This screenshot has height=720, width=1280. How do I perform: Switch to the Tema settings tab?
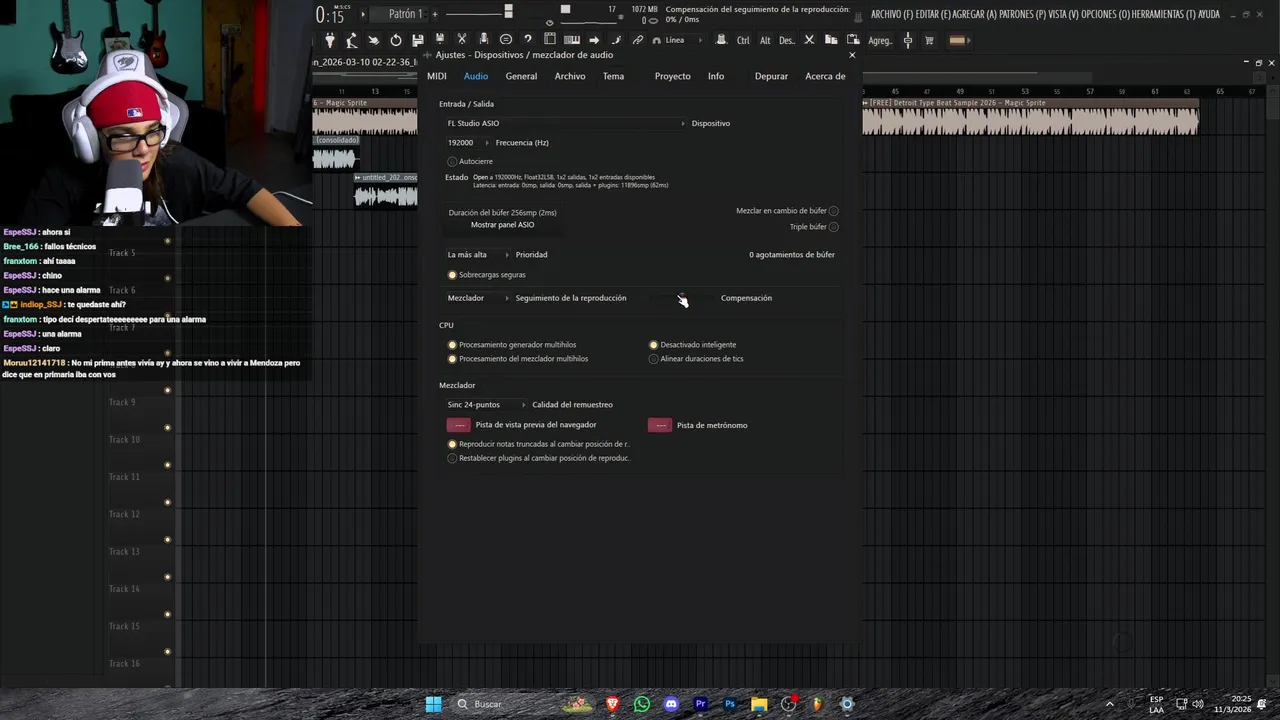(x=613, y=76)
